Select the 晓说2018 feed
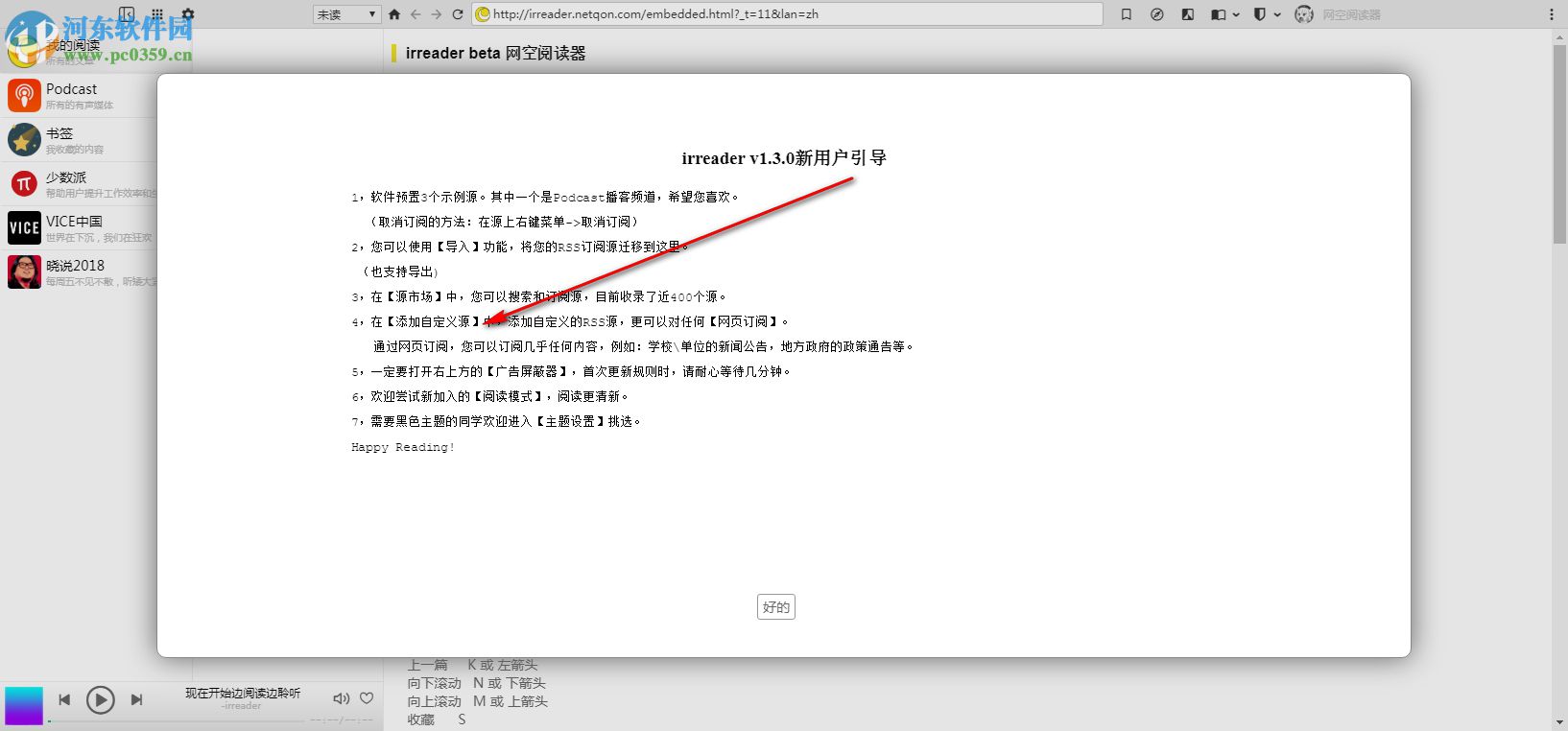This screenshot has height=731, width=1568. pos(80,272)
